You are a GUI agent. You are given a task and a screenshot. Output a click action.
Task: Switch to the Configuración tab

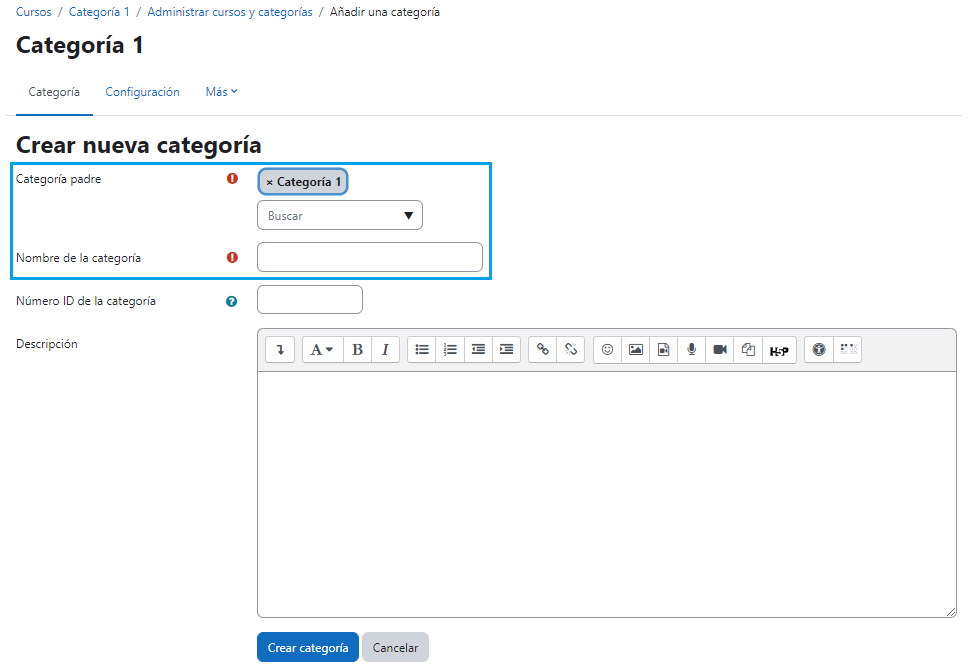tap(142, 91)
